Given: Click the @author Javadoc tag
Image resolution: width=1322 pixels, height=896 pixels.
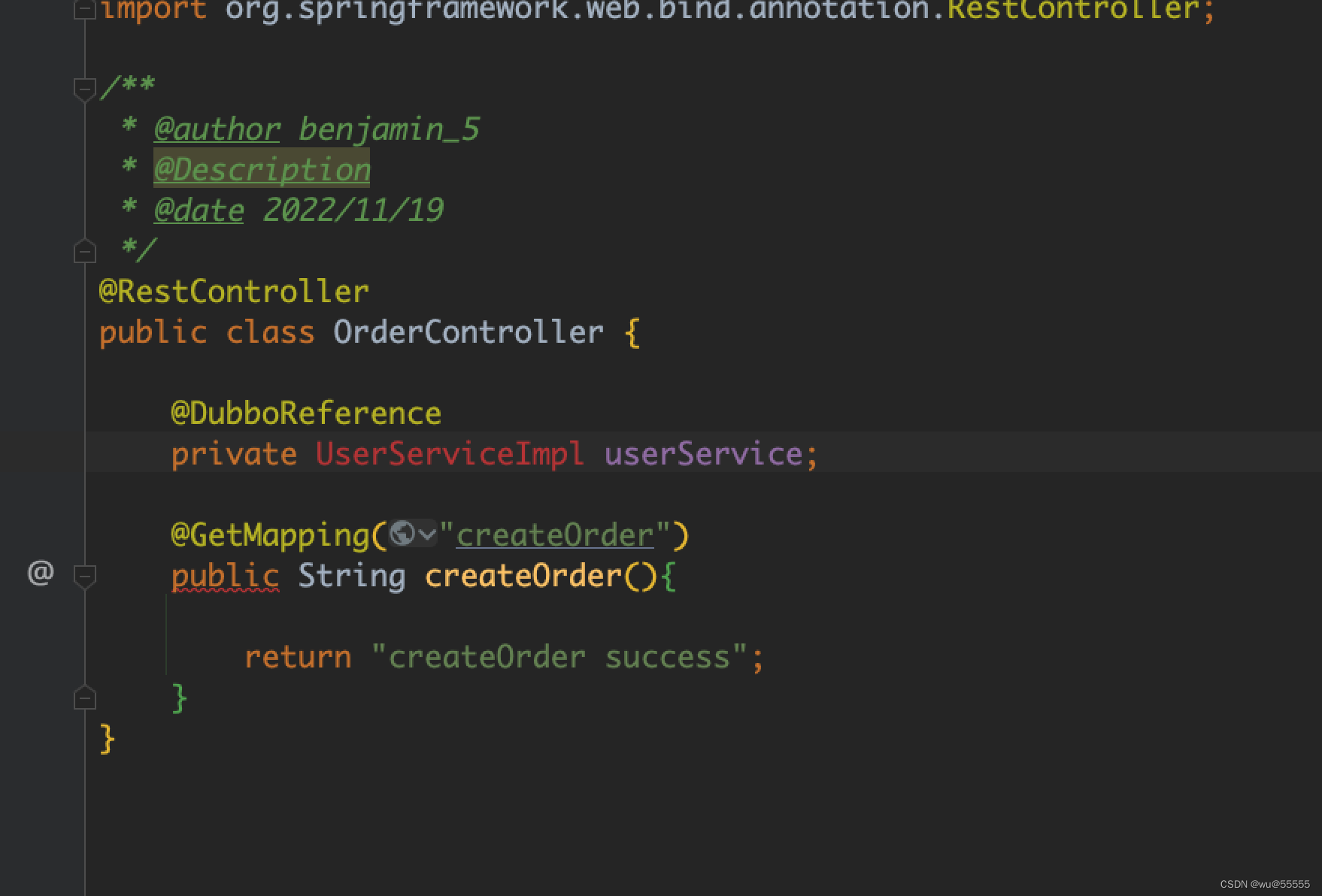Looking at the screenshot, I should tap(217, 129).
